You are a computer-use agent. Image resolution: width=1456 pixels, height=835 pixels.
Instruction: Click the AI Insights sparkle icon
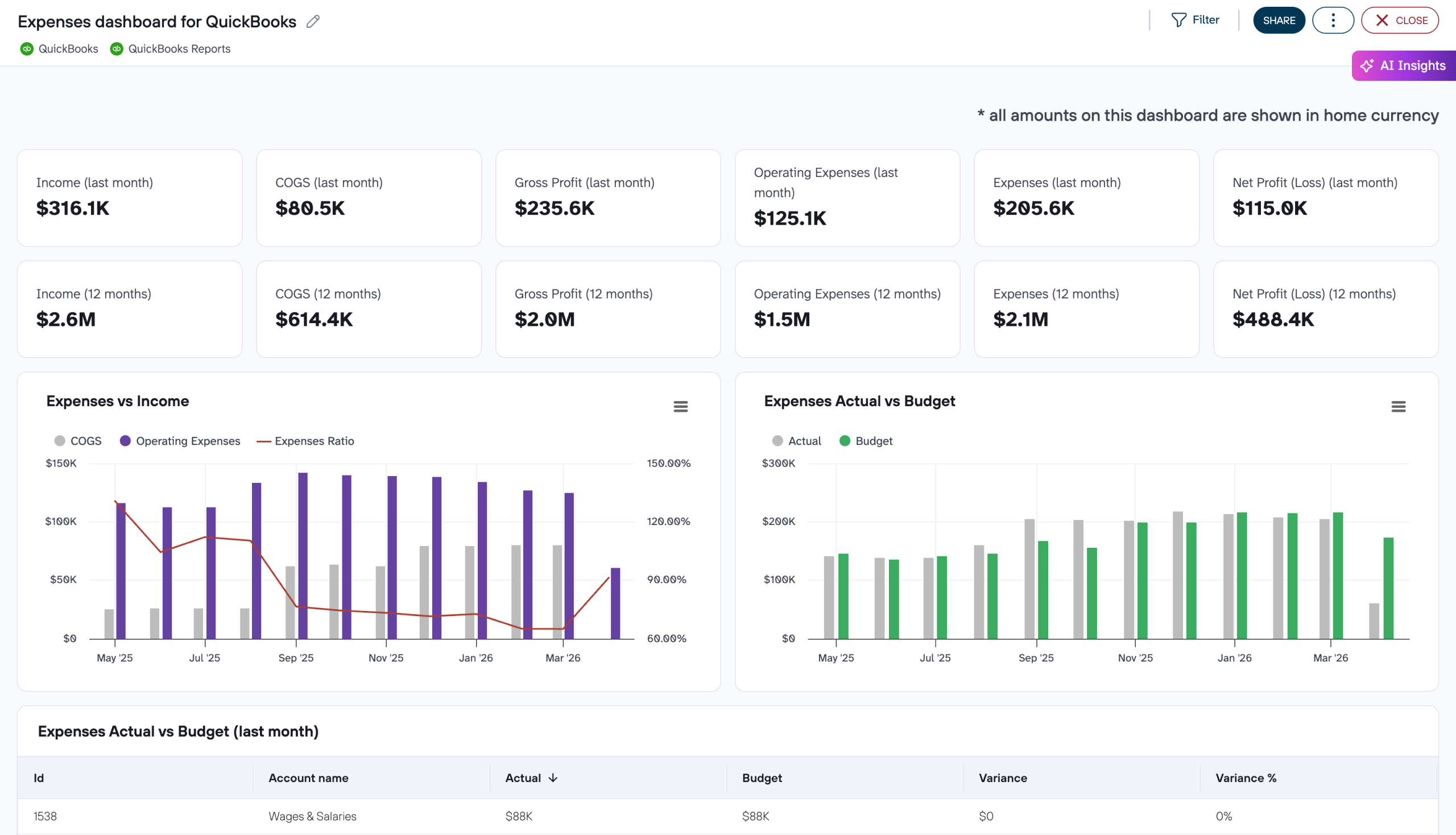(1368, 65)
